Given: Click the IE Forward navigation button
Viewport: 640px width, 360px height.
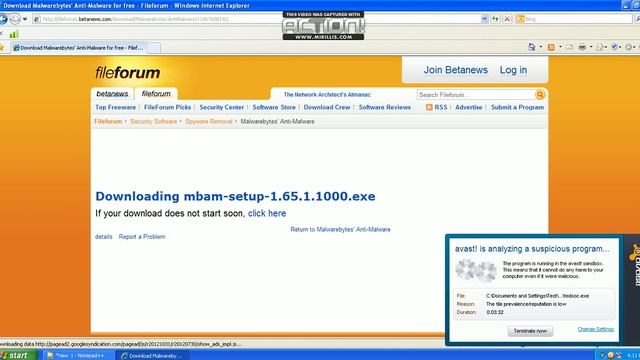Looking at the screenshot, I should coord(15,19).
